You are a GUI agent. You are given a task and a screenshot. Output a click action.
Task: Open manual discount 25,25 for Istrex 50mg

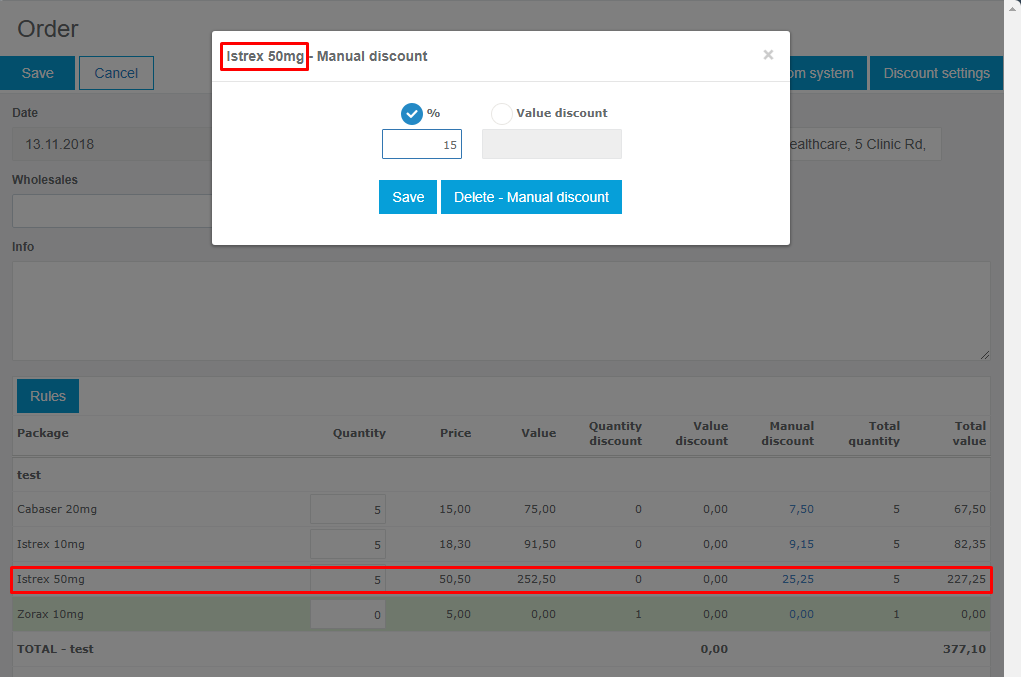[x=797, y=579]
